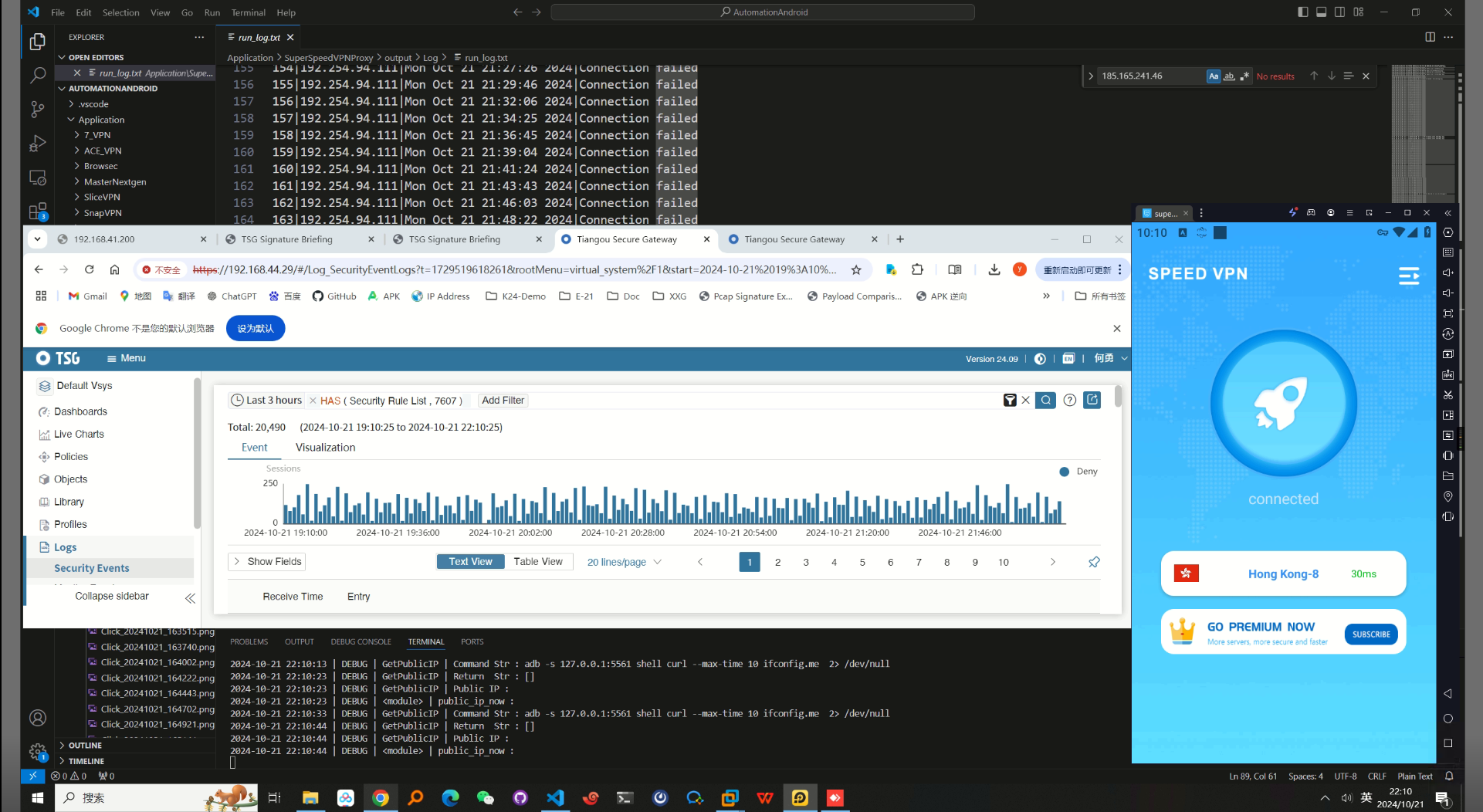This screenshot has height=812, width=1483.
Task: Switch to Table View
Action: pyautogui.click(x=538, y=562)
